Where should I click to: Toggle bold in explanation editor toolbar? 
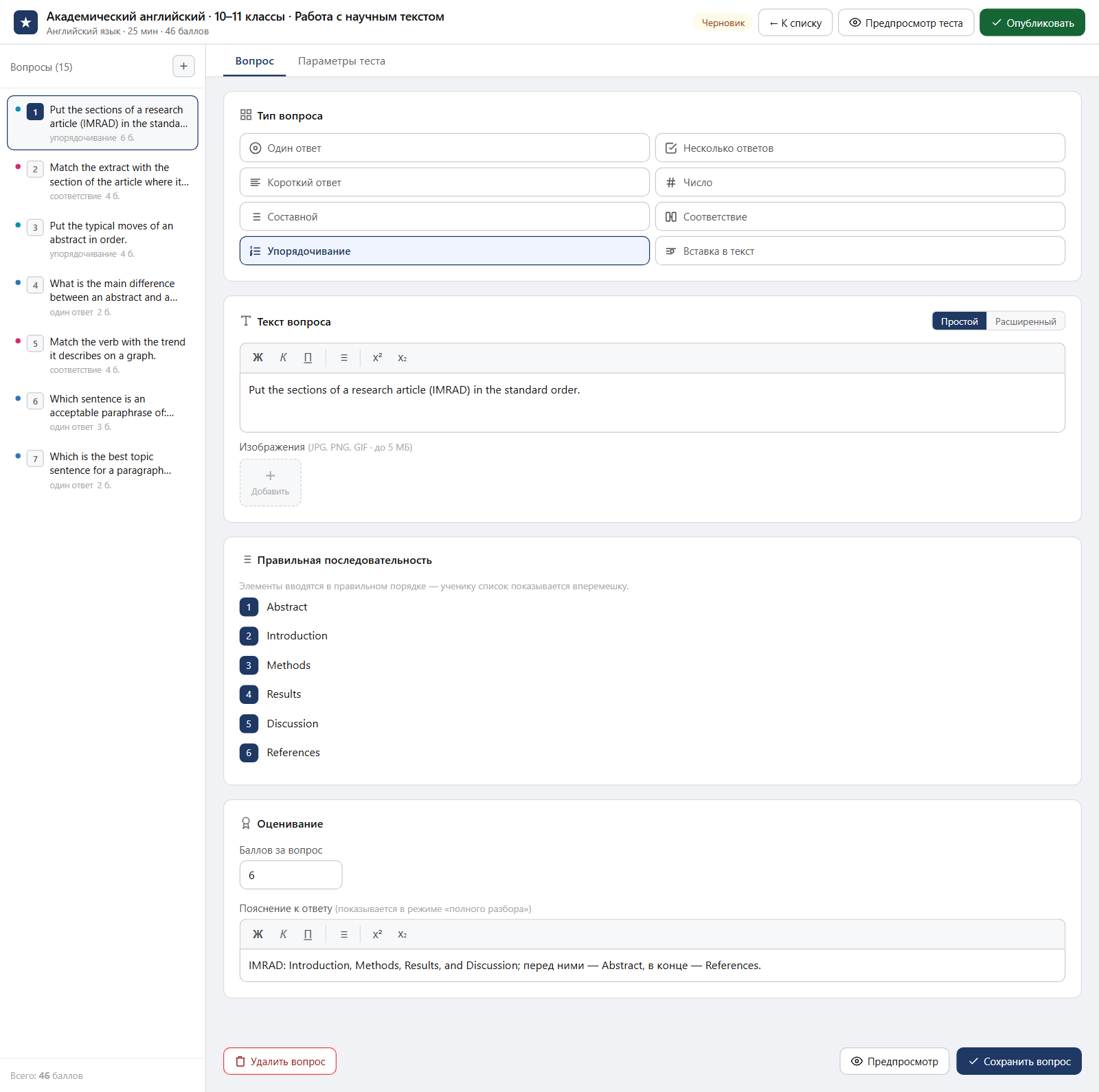(x=258, y=934)
